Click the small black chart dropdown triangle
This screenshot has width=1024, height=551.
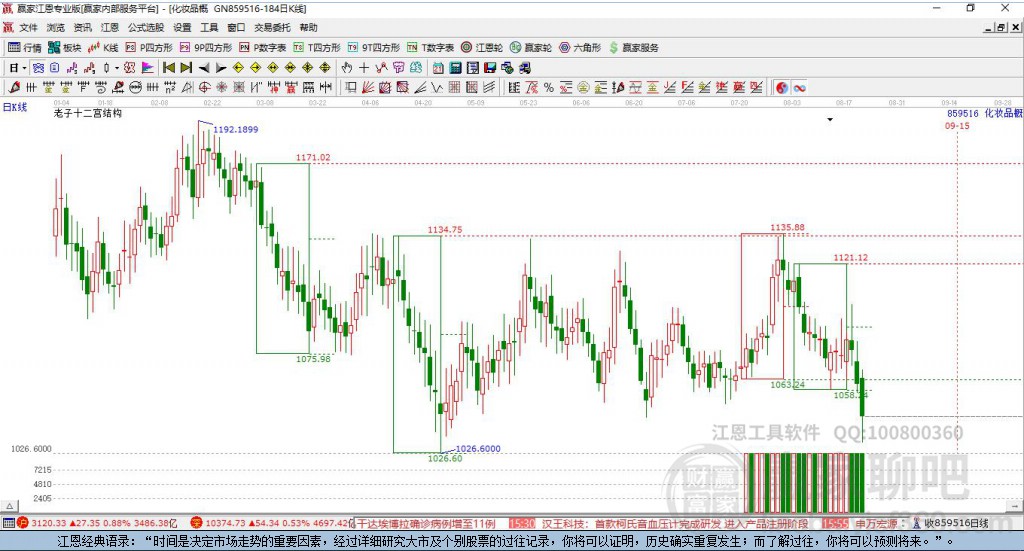(x=830, y=119)
